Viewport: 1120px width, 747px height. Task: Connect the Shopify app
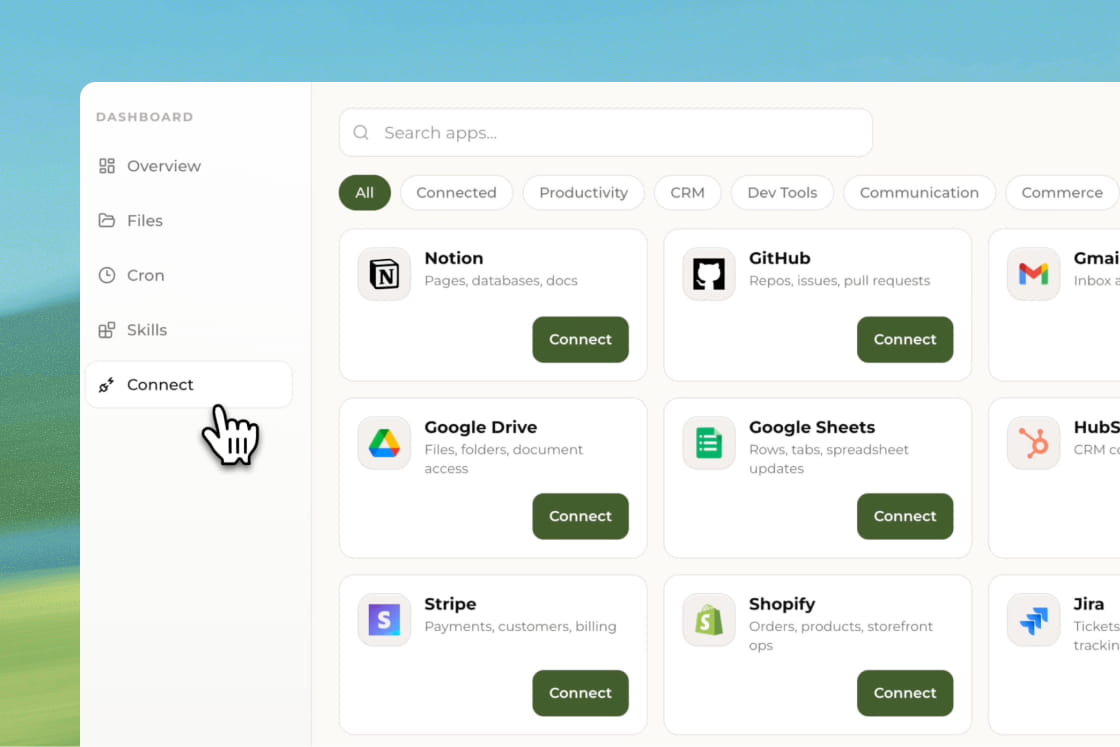[905, 693]
